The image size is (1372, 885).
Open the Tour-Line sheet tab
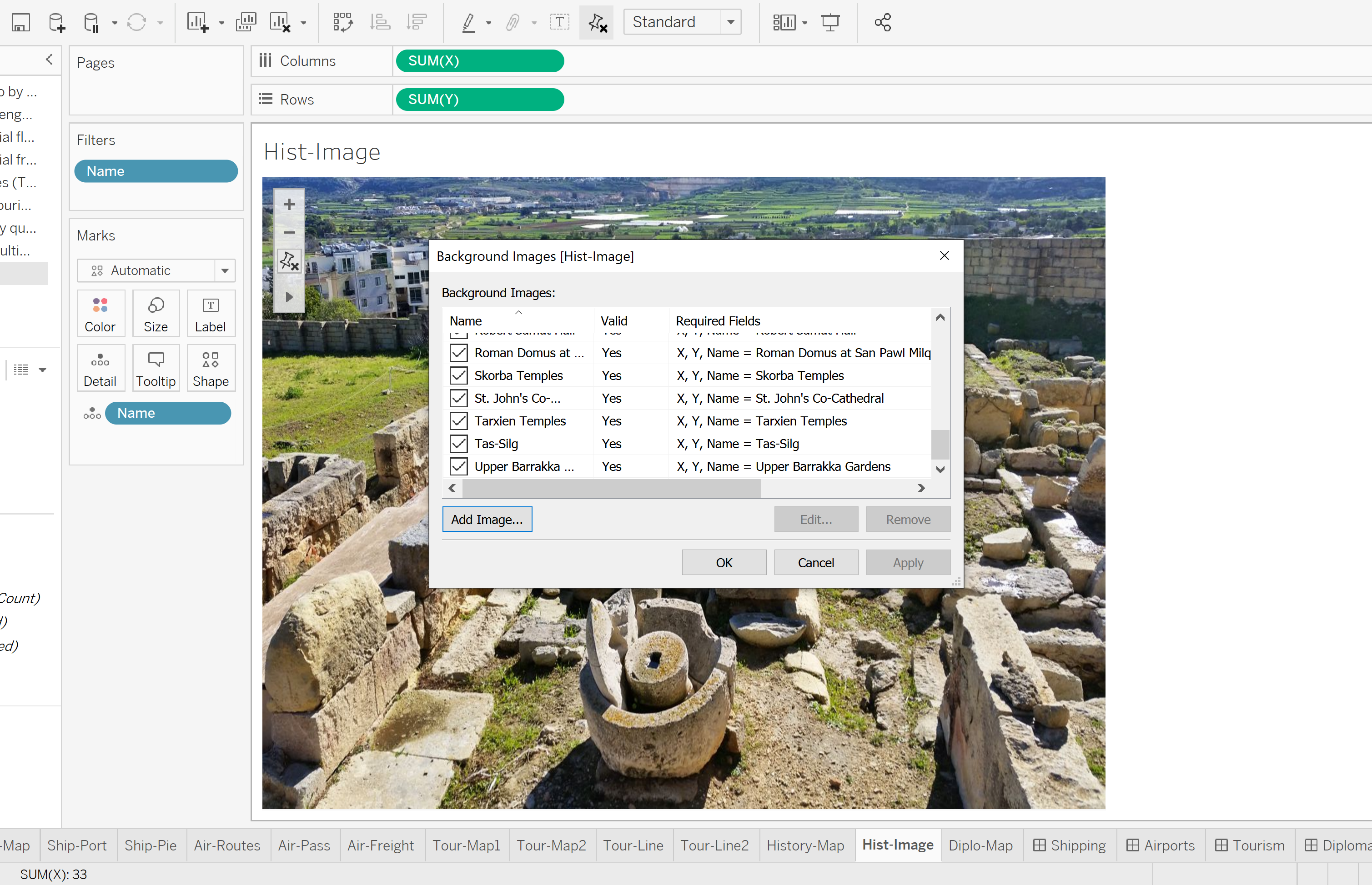click(x=633, y=845)
